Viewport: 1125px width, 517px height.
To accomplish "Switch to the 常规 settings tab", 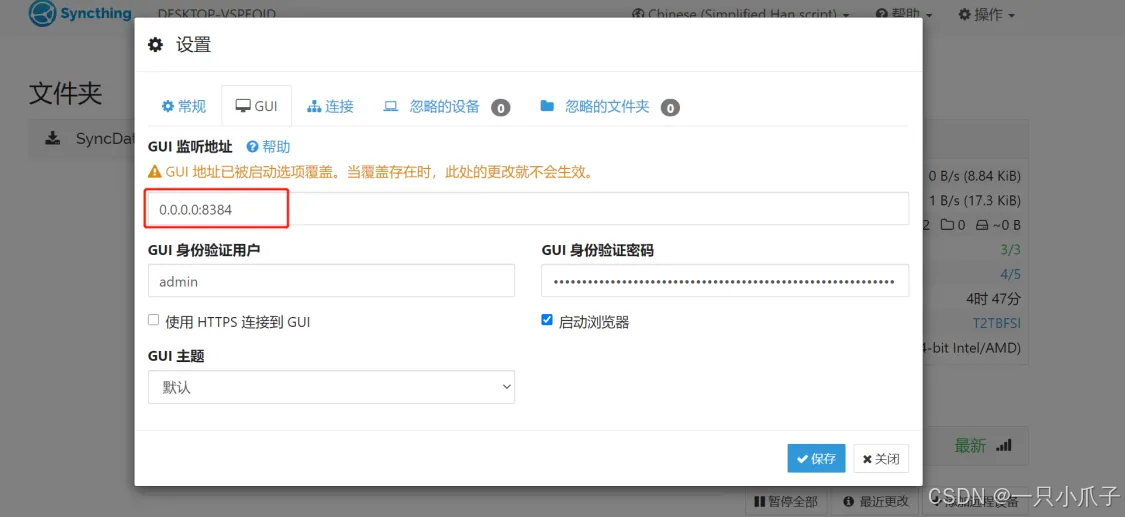I will click(x=184, y=106).
